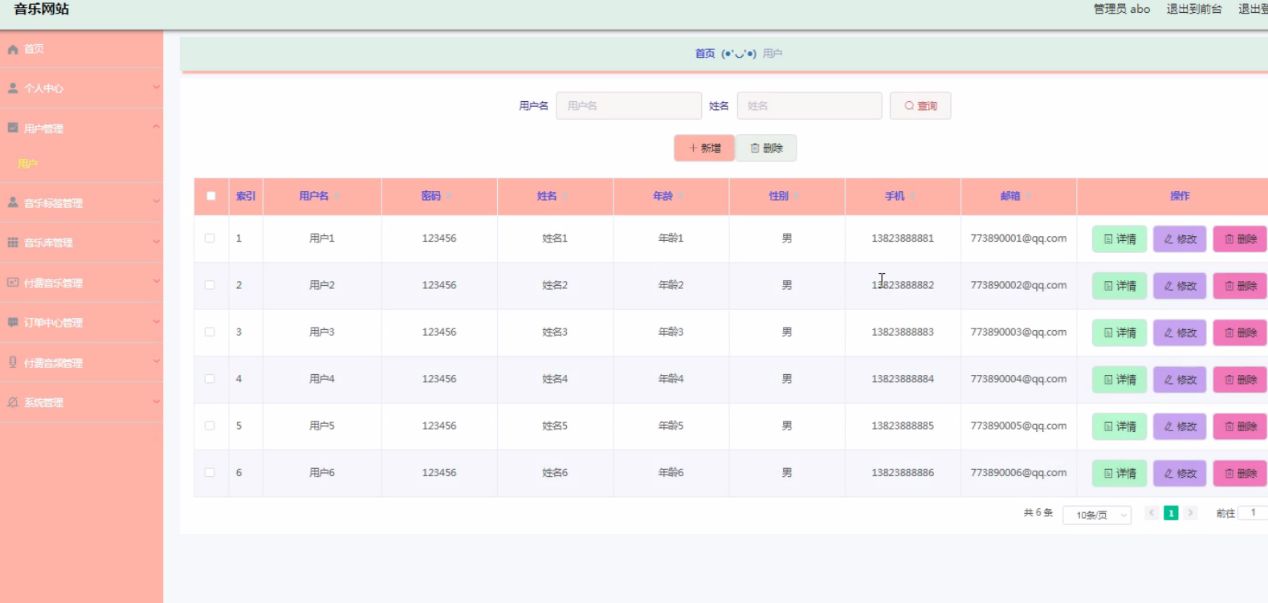Click 修改 in 用户5 row

point(1179,427)
